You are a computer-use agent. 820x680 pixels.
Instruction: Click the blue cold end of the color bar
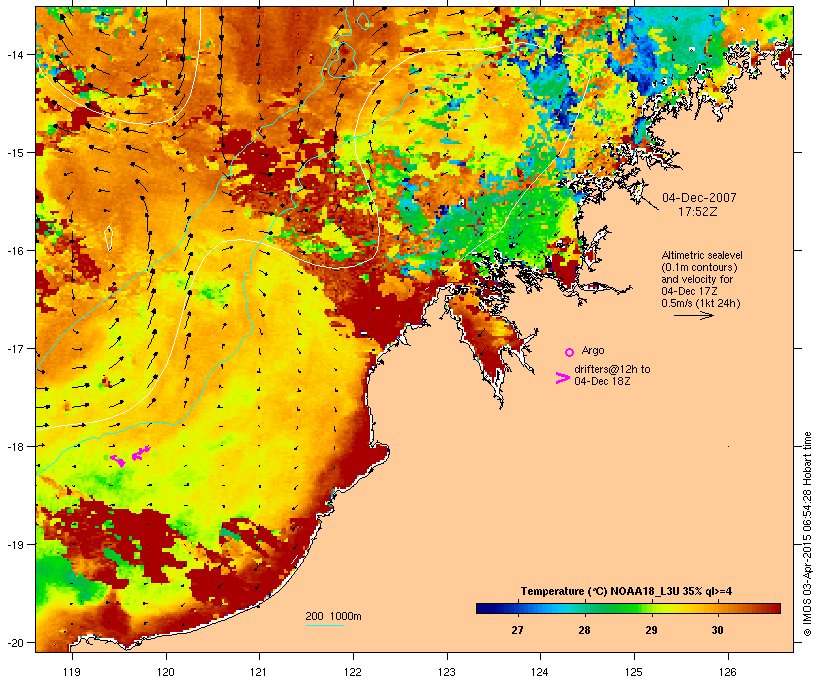point(486,608)
